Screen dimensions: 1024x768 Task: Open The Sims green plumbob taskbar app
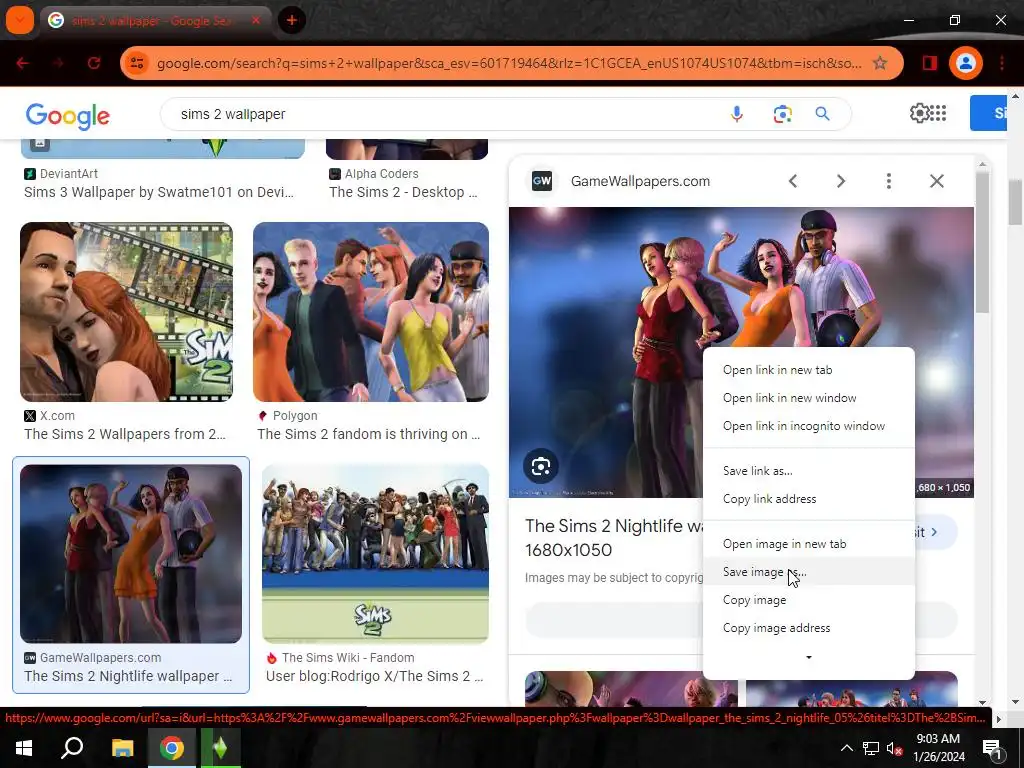click(x=220, y=748)
